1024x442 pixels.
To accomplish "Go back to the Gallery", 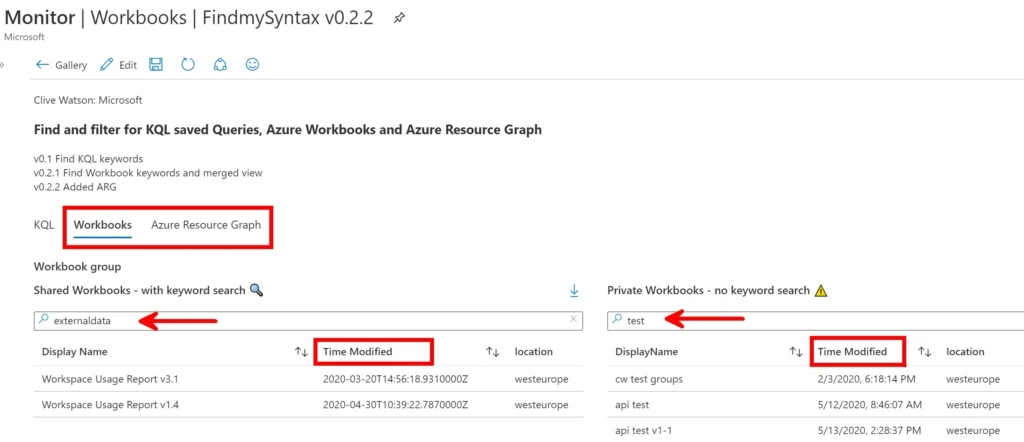I will (x=61, y=65).
